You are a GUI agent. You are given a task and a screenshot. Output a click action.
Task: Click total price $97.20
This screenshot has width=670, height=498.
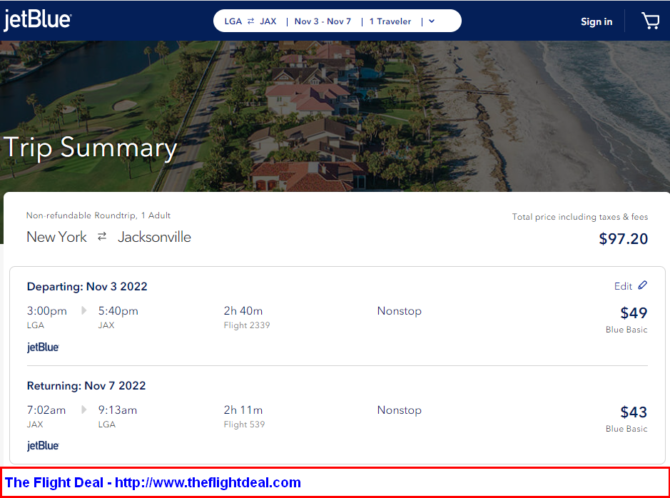point(623,239)
